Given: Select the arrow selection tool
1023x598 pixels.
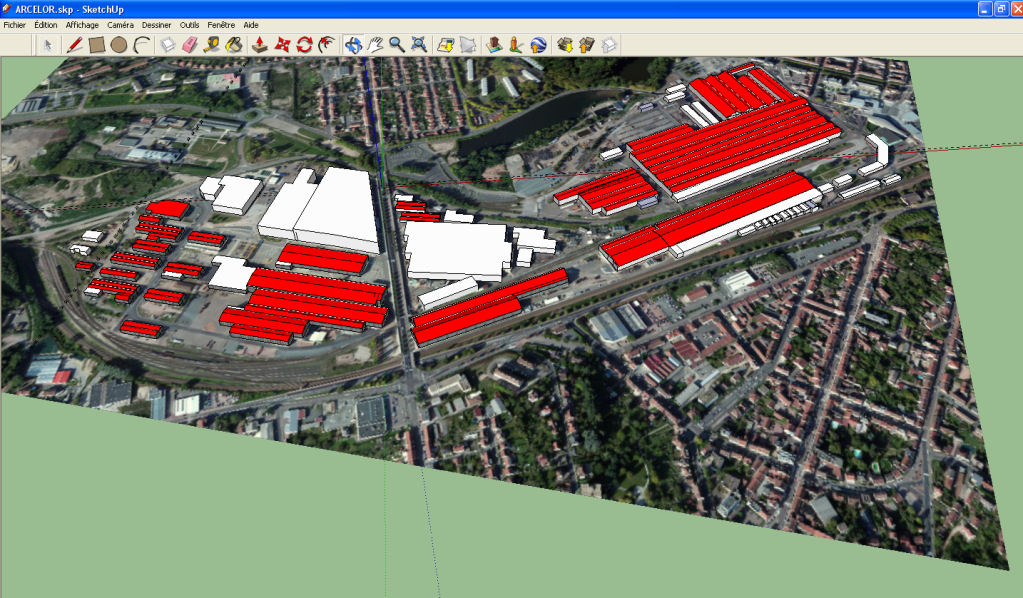Looking at the screenshot, I should pos(47,44).
